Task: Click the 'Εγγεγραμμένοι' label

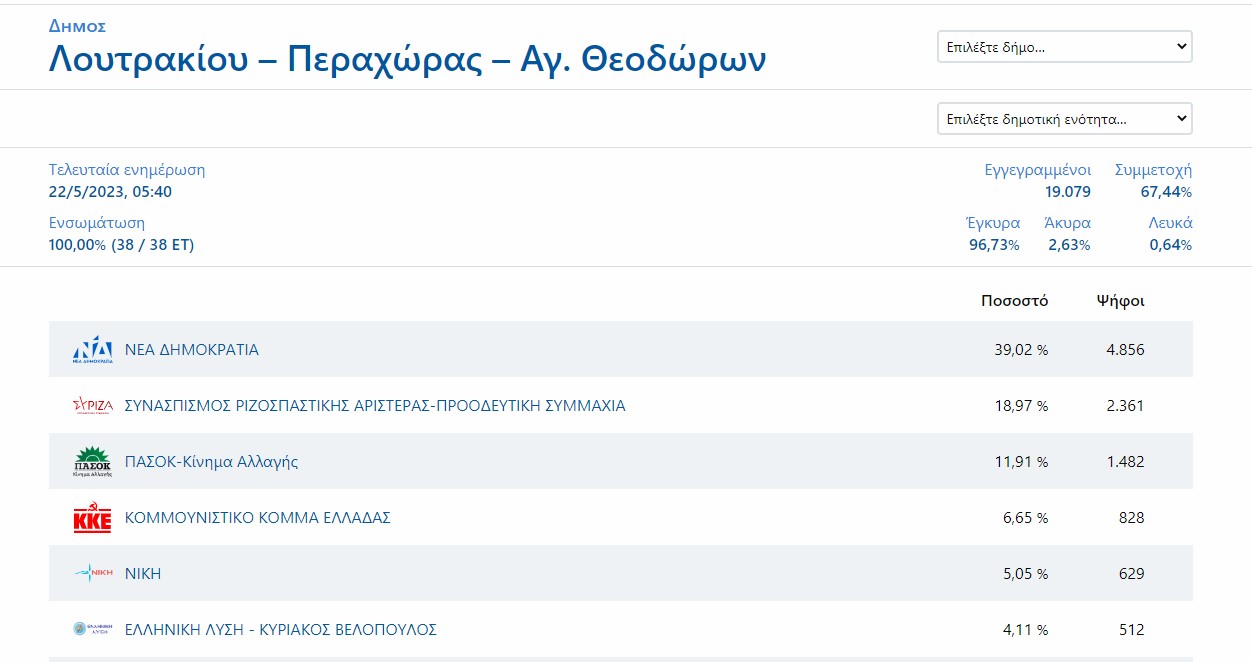Action: [1038, 170]
